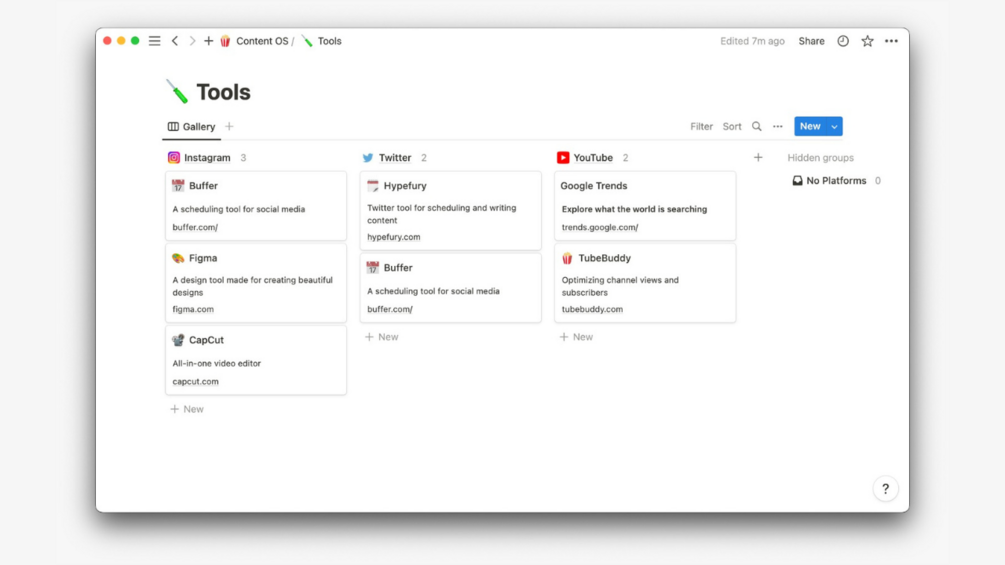The width and height of the screenshot is (1005, 565).
Task: Click the database search magnifier icon
Action: click(x=757, y=127)
